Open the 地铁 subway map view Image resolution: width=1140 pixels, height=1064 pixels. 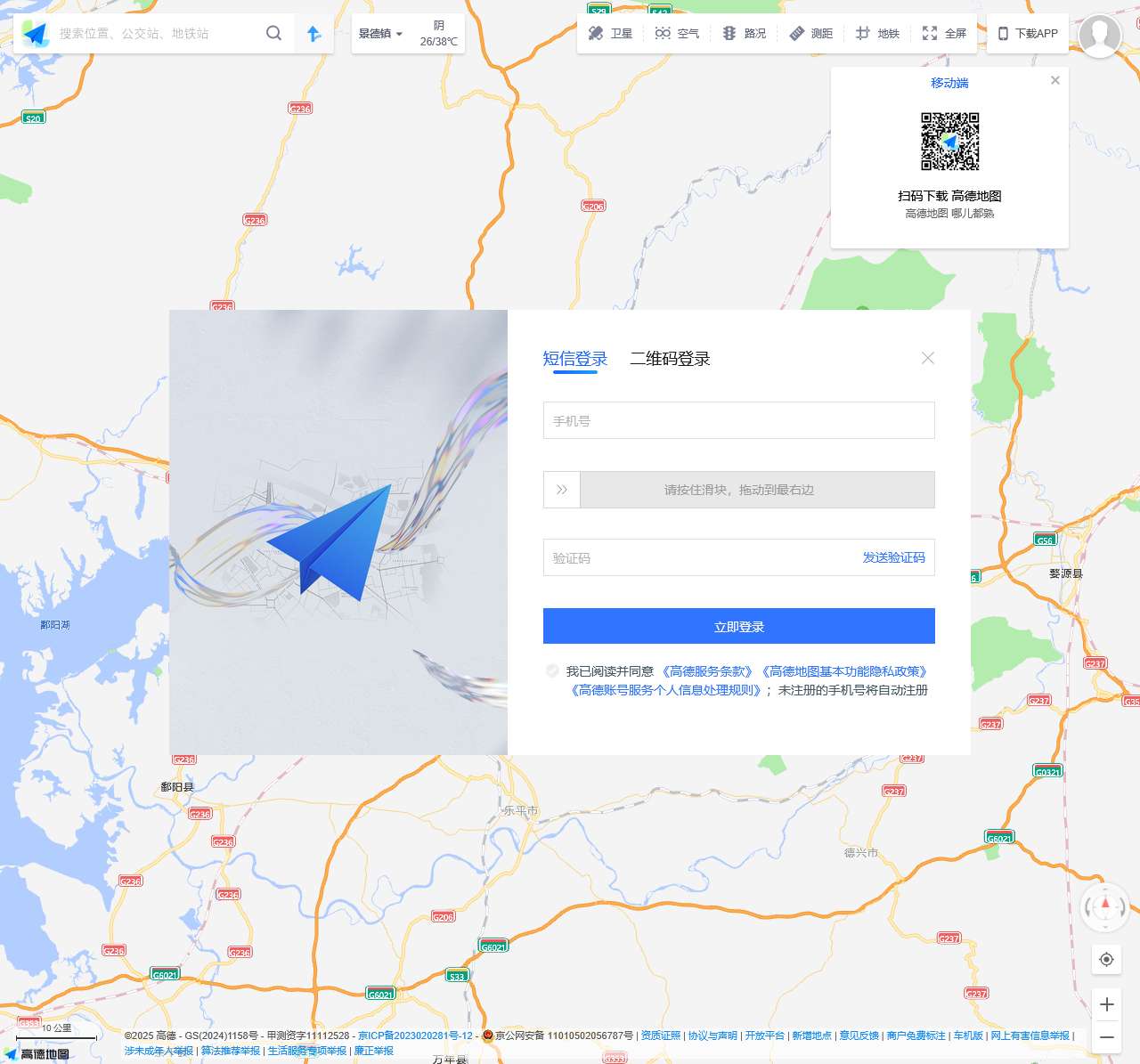pos(877,33)
